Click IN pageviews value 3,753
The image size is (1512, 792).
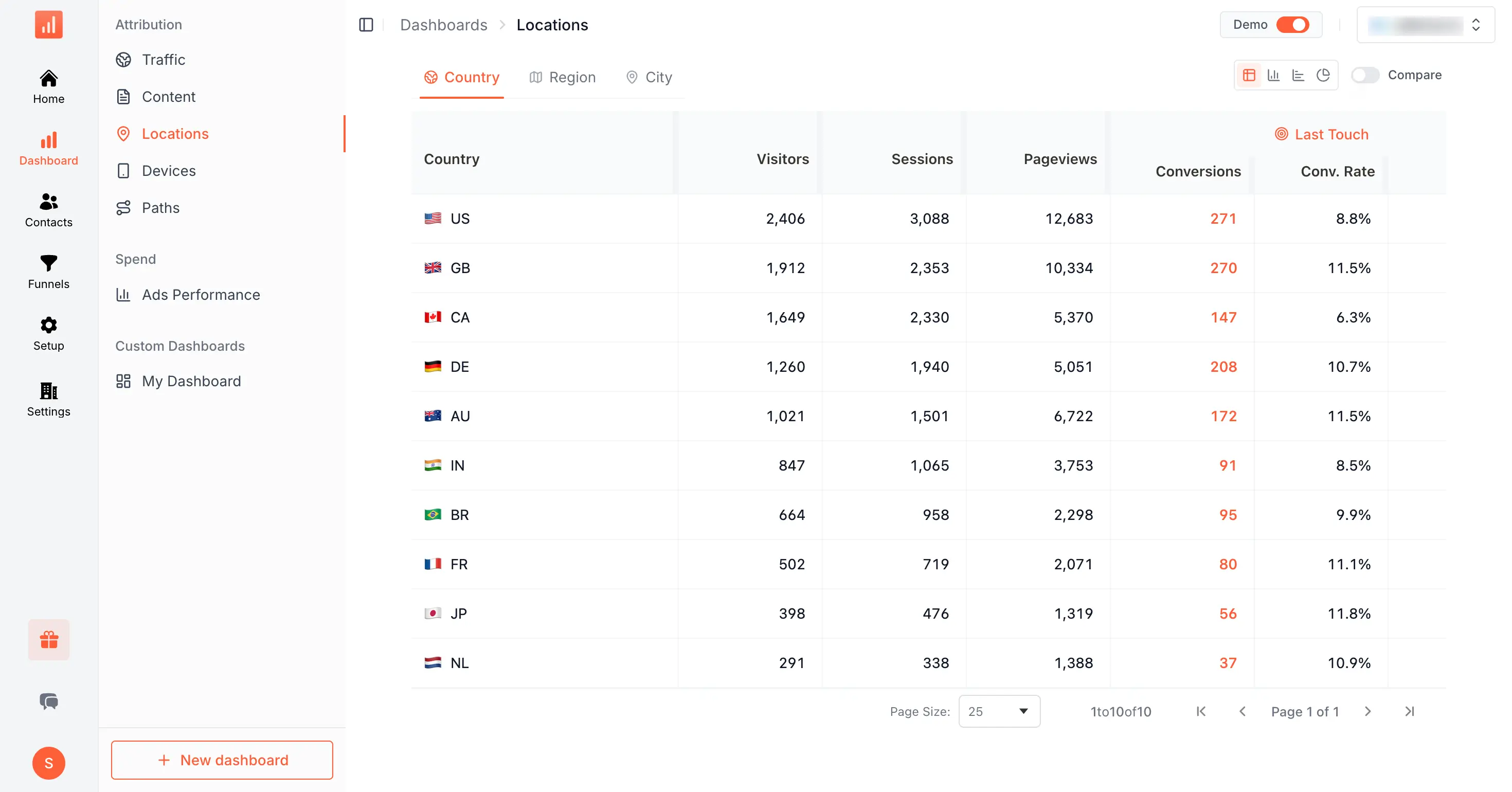(1073, 465)
